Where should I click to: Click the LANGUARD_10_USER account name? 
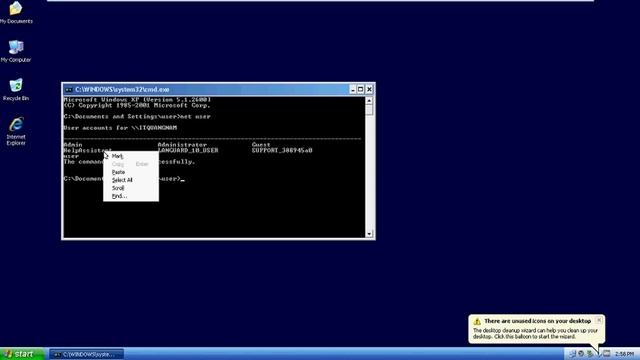click(x=188, y=150)
